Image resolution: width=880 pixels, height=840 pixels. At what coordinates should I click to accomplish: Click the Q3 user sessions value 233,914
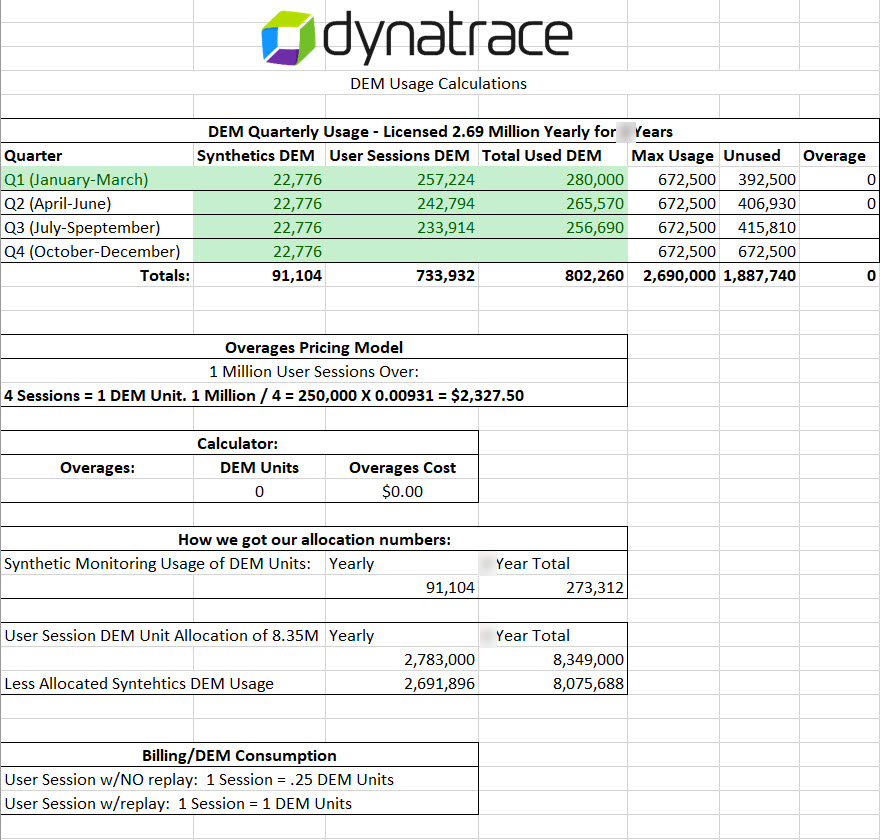446,228
